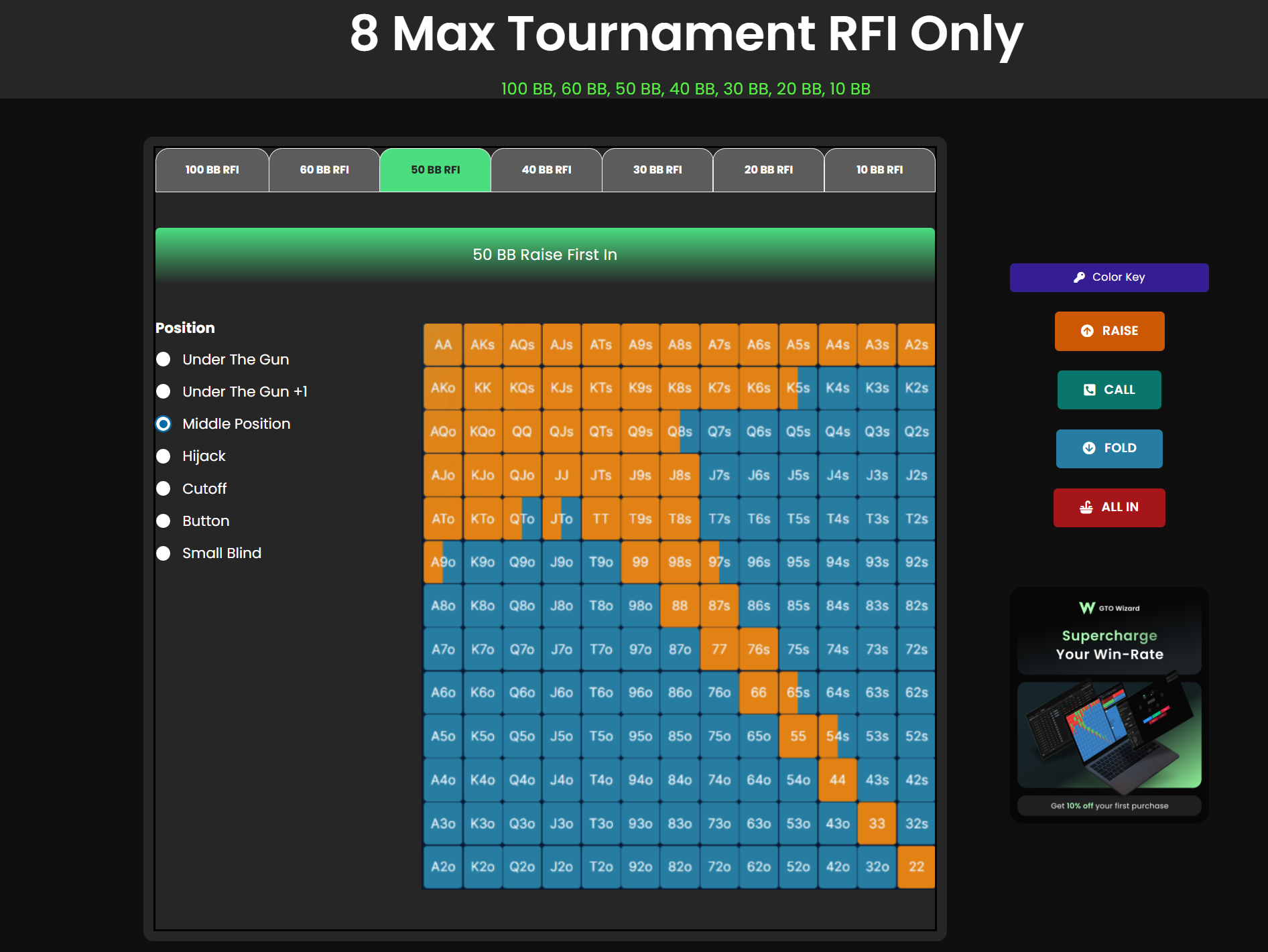Click the FOLD label in the key
Image resolution: width=1268 pixels, height=952 pixels.
click(x=1120, y=448)
